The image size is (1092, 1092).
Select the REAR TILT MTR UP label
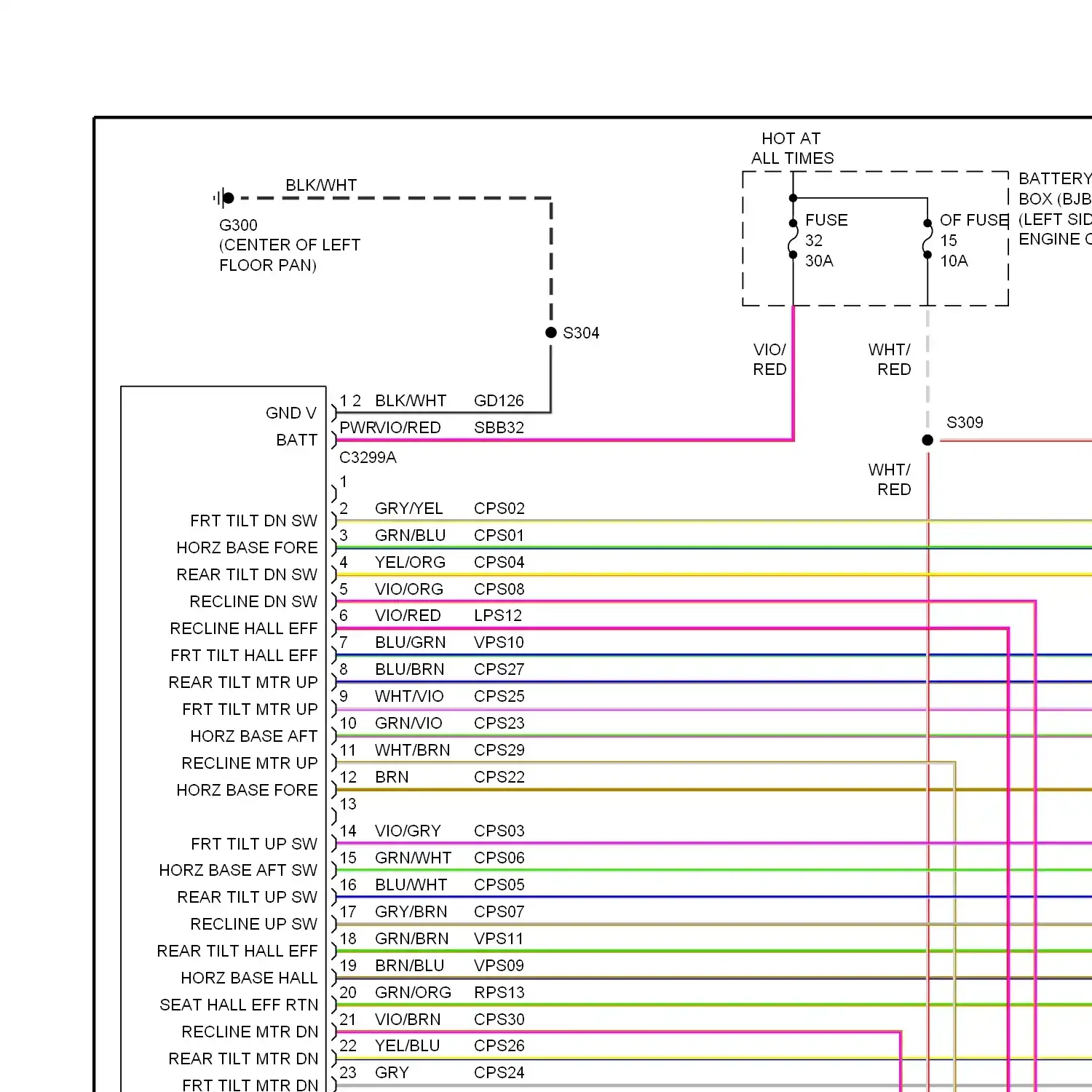tap(243, 683)
